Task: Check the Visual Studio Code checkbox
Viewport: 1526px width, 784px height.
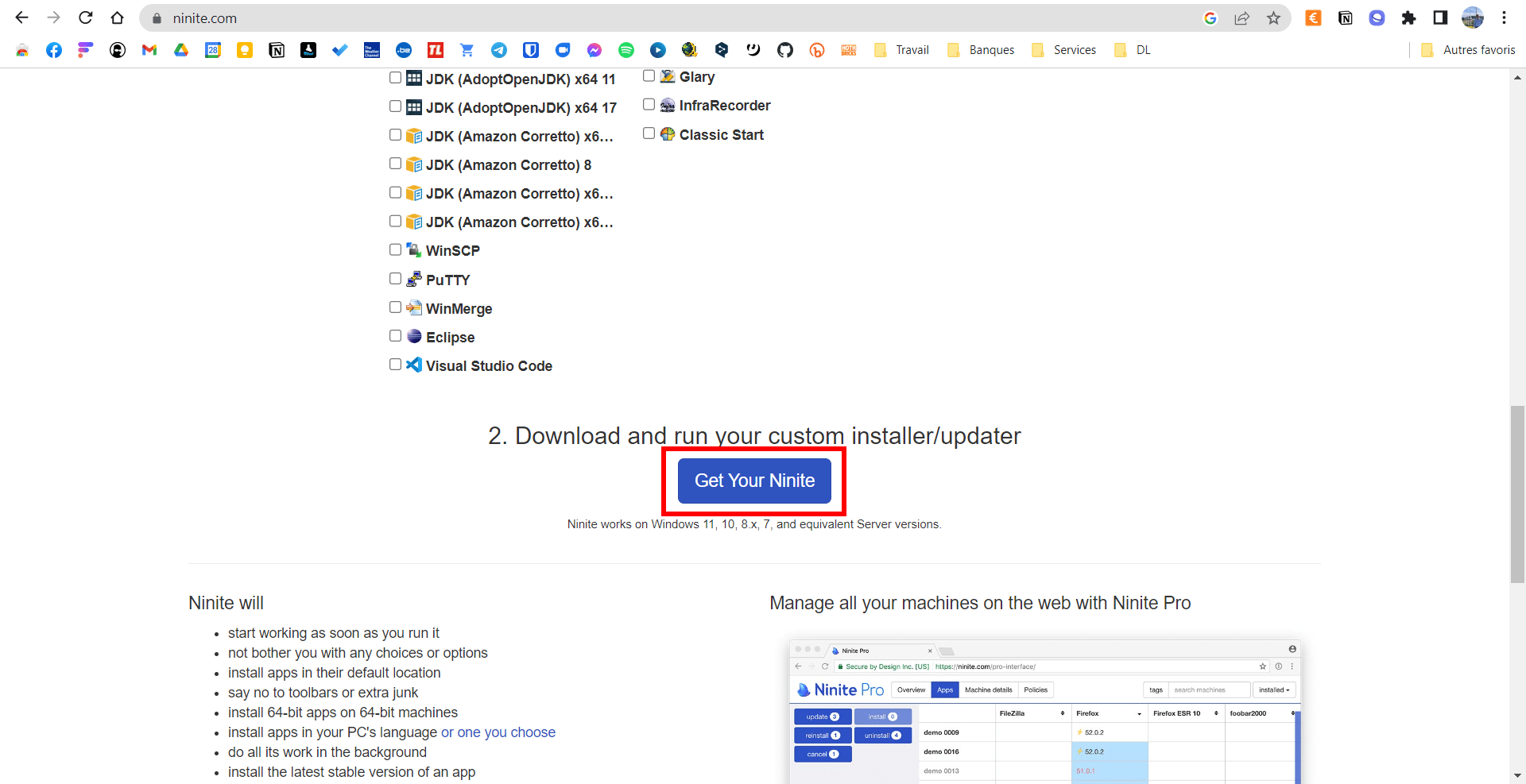Action: 395,364
